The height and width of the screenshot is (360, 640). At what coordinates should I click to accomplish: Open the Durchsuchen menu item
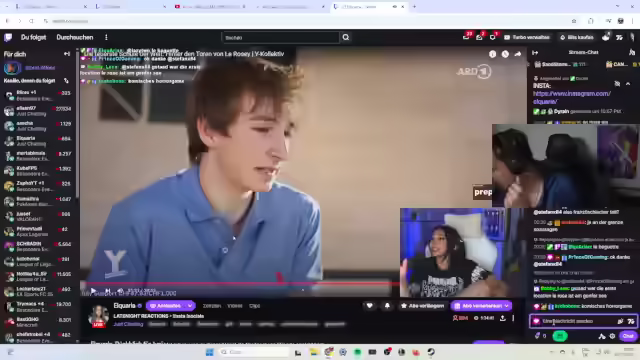click(75, 38)
